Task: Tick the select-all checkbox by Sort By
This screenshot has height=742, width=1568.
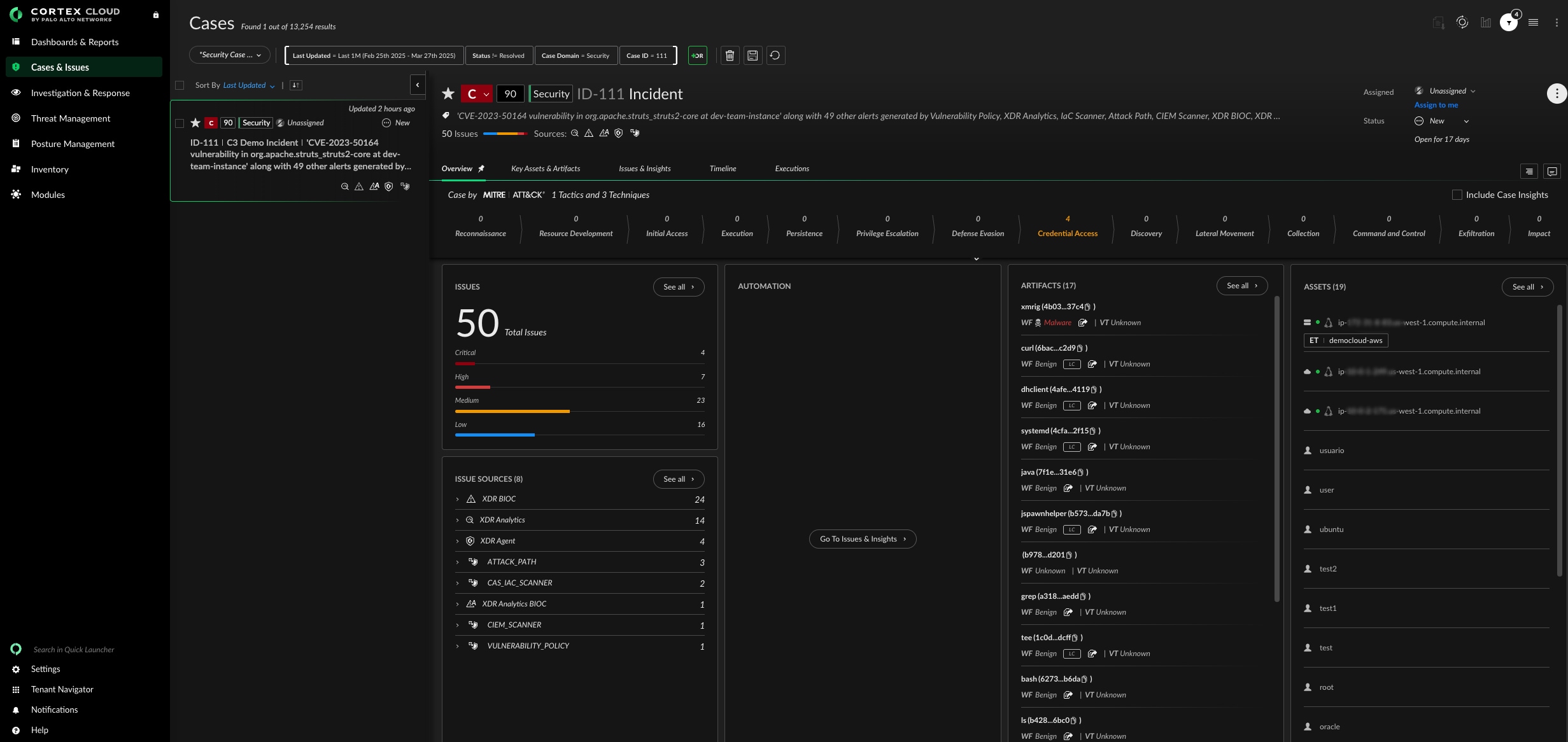Action: 180,85
